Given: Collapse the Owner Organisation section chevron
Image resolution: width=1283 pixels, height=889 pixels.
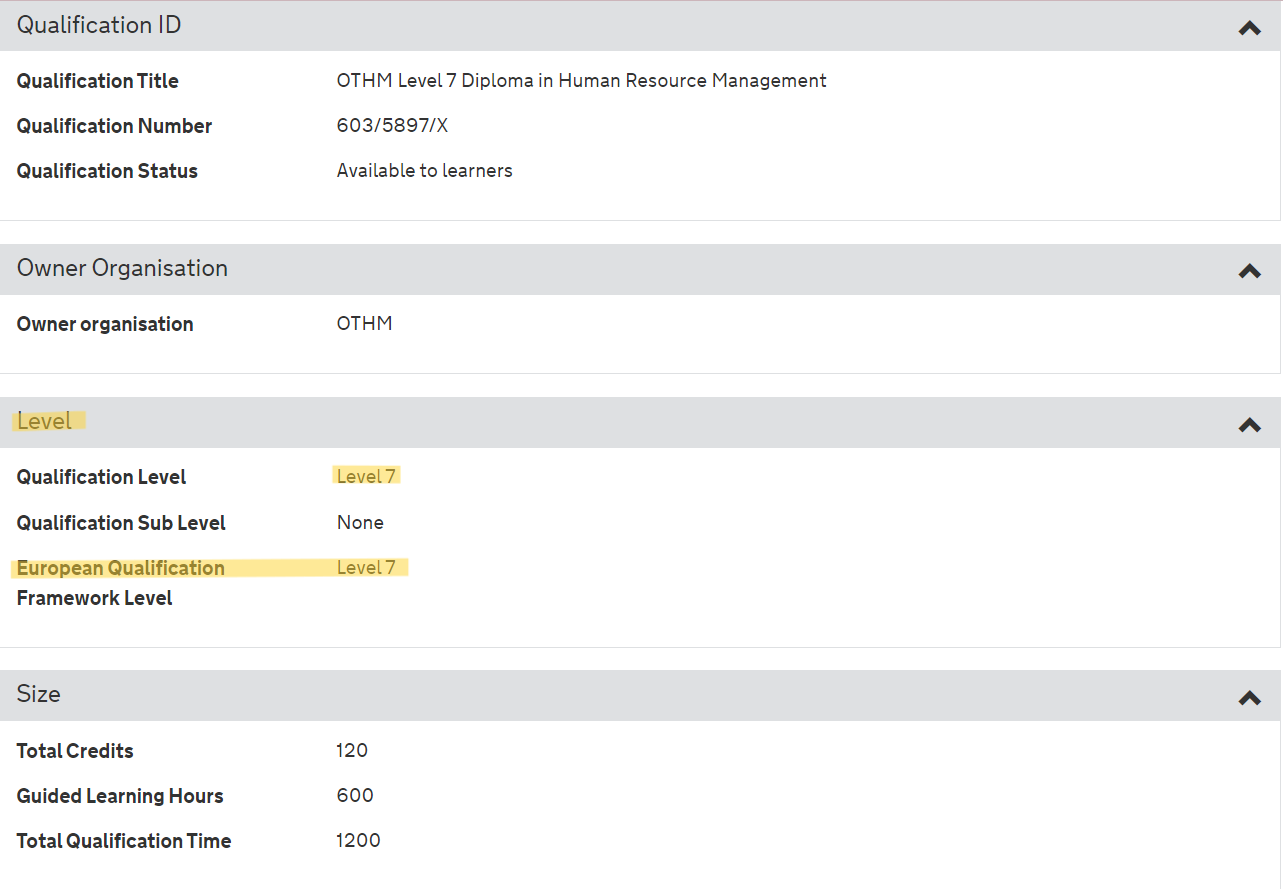Looking at the screenshot, I should click(x=1249, y=271).
